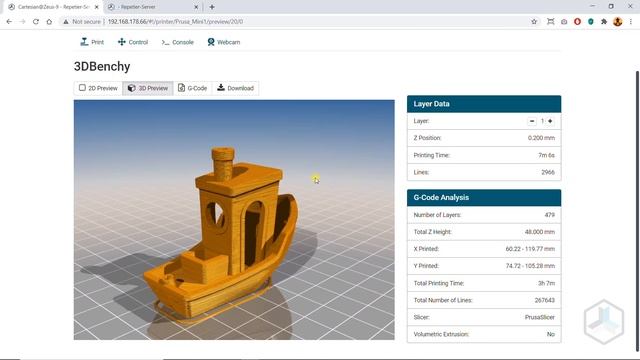Viewport: 640px width, 360px height.
Task: Click the Not secure site info warning
Action: [x=82, y=22]
